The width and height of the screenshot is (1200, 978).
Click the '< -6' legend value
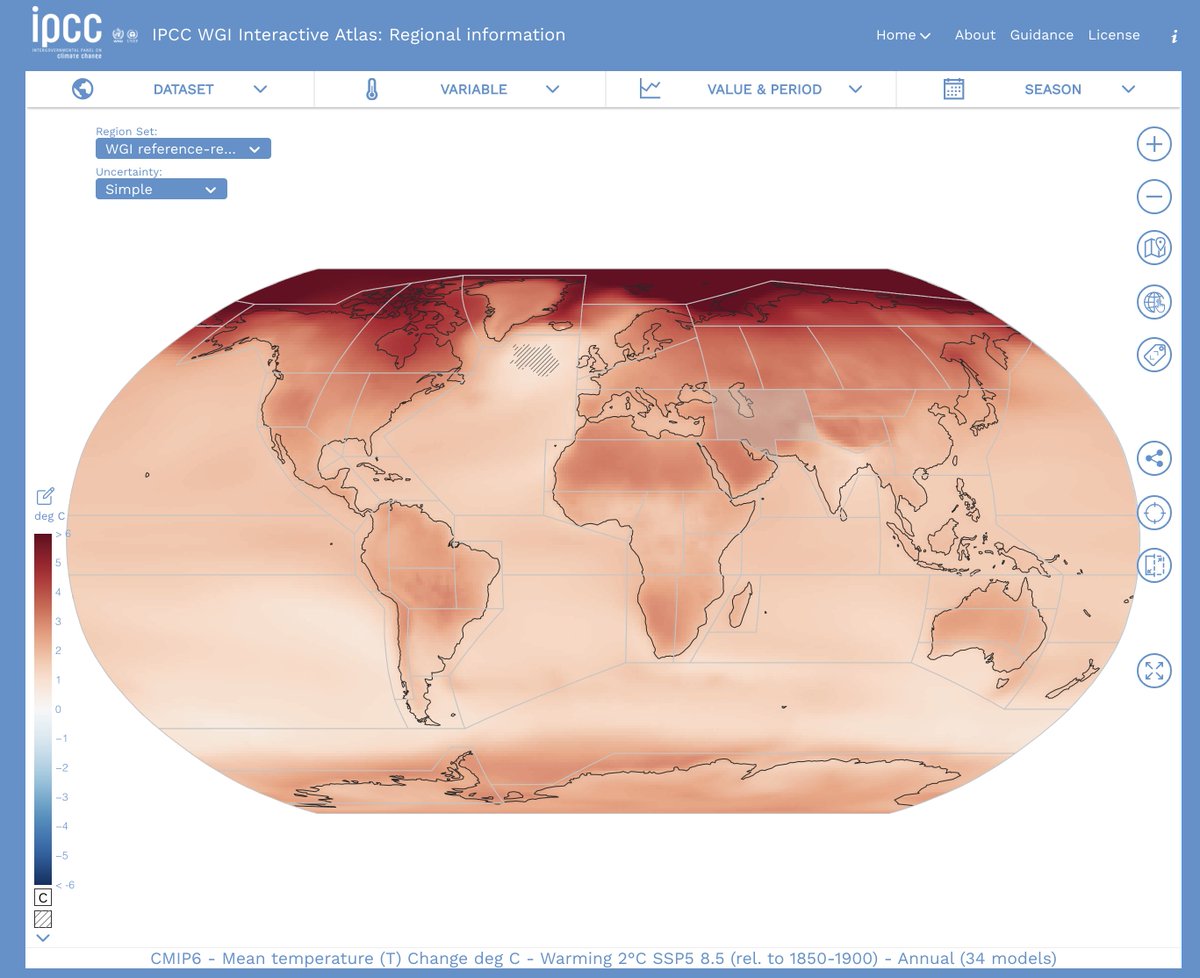point(65,885)
